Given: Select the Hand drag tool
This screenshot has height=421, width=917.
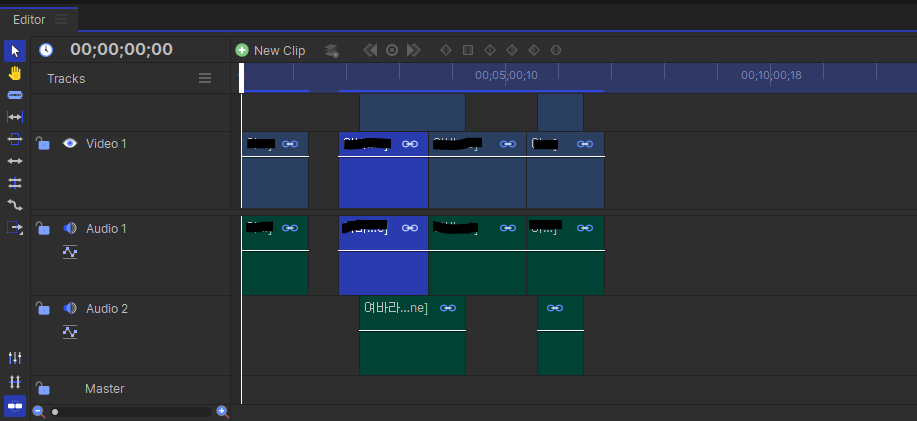Looking at the screenshot, I should pos(15,74).
